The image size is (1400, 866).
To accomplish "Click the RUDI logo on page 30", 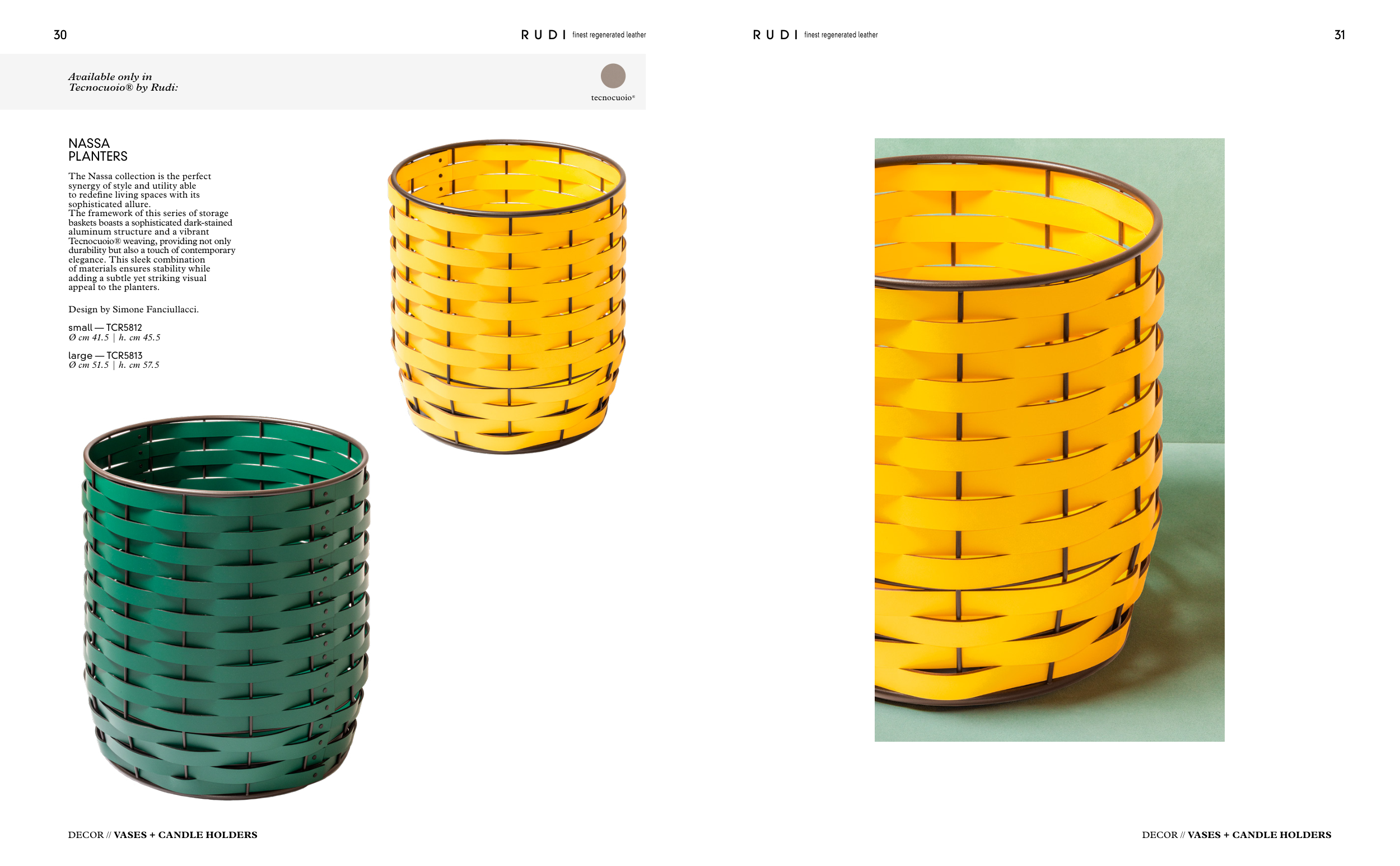I will coord(543,35).
